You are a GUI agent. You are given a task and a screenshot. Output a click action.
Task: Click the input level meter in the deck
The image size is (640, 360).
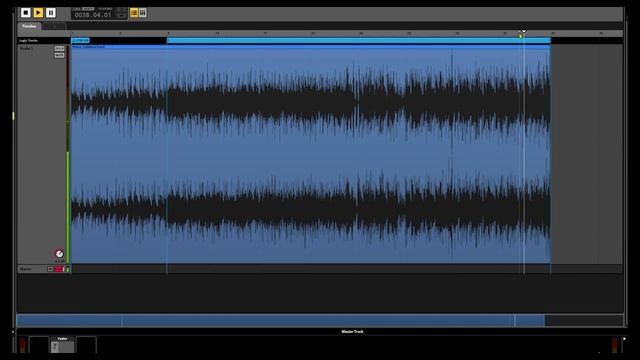point(22,345)
